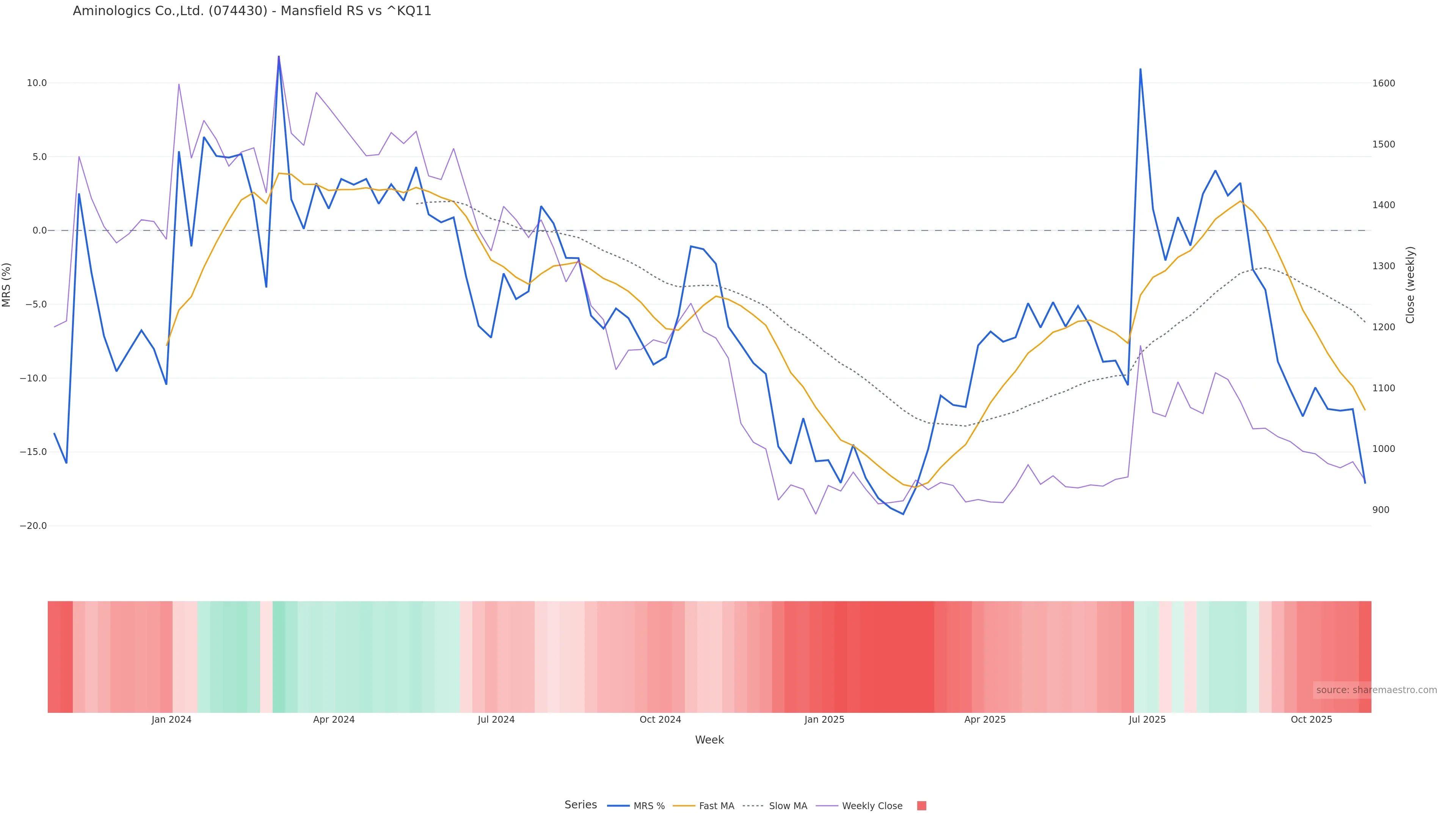Select the "Oct 2025" x-axis tick label

click(x=1311, y=720)
